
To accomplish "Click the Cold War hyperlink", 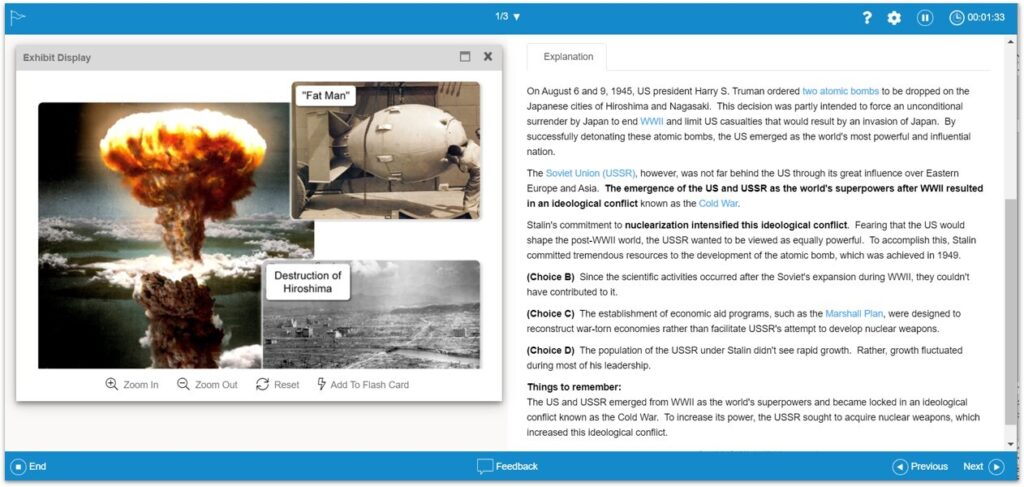I will coord(718,203).
